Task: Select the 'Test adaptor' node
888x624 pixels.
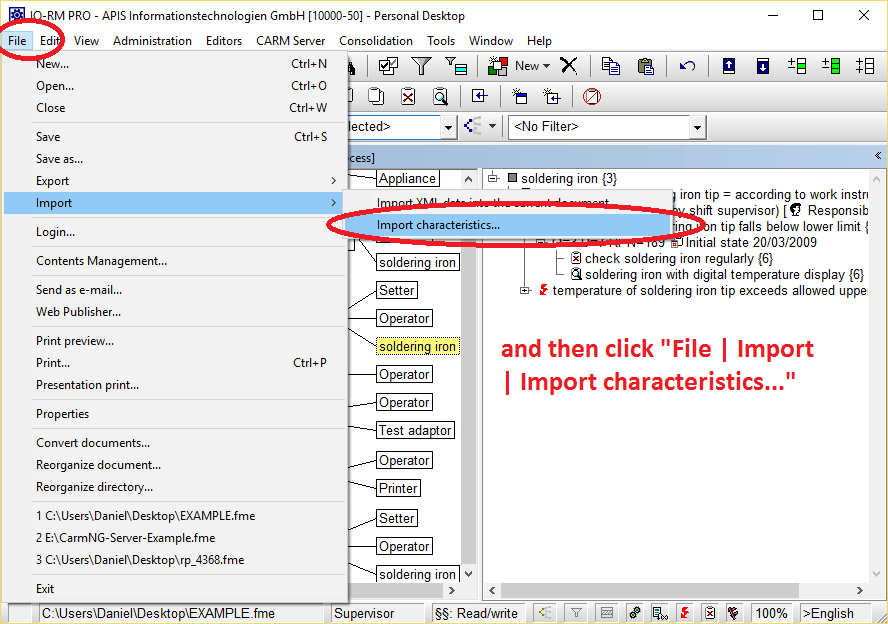Action: coord(415,430)
